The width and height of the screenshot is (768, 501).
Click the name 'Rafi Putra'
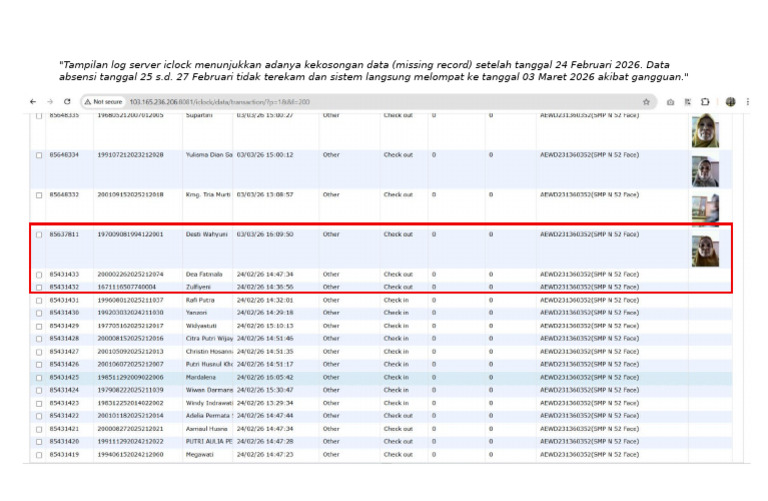[x=200, y=300]
